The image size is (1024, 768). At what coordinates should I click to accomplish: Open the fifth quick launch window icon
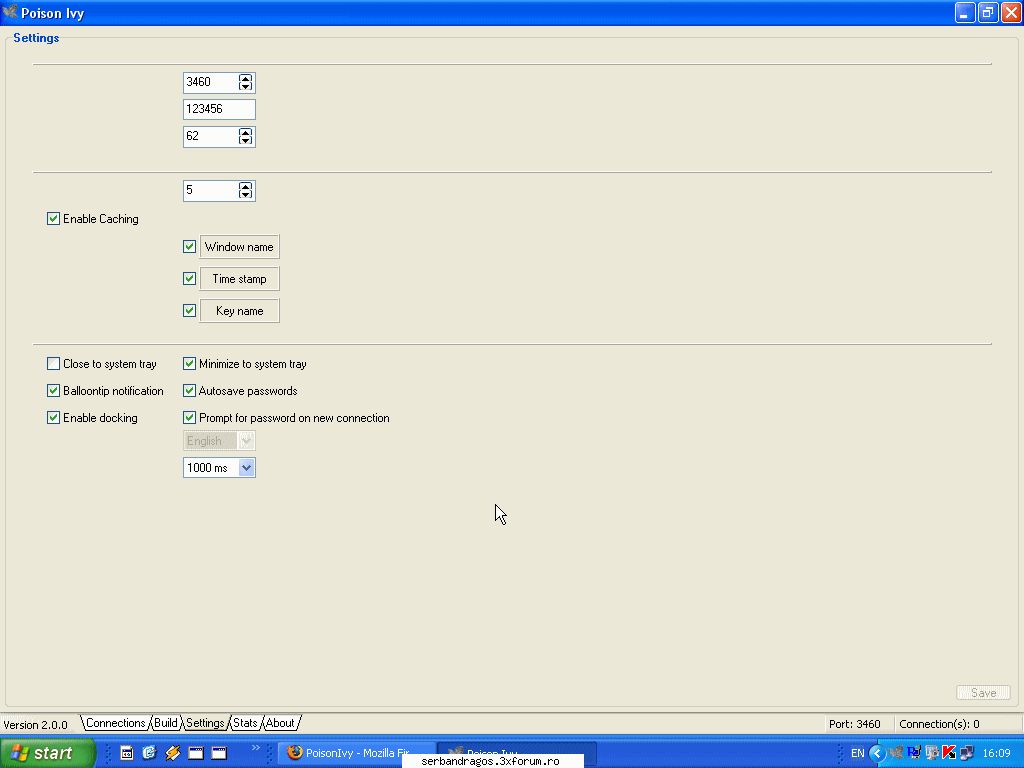[219, 753]
